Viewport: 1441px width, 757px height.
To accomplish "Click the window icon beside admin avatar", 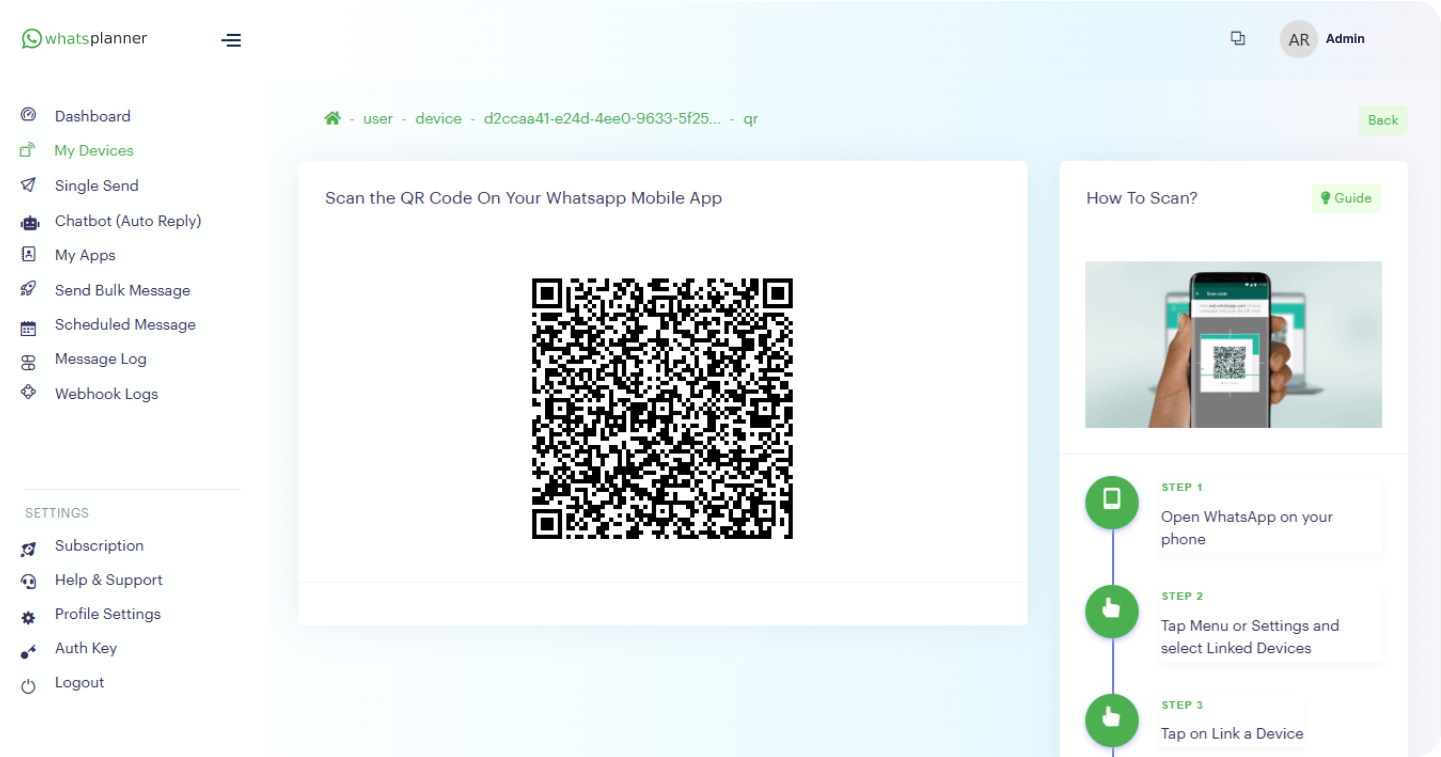I will pyautogui.click(x=1237, y=39).
